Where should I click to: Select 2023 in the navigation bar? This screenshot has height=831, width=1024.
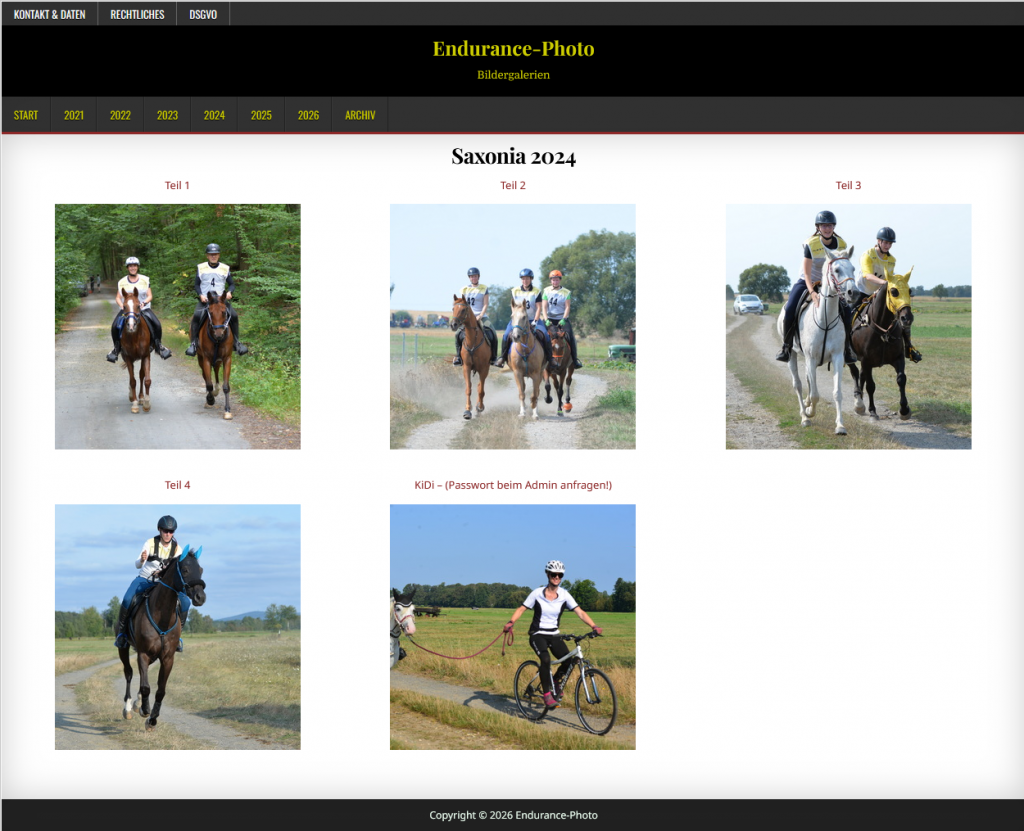click(167, 115)
